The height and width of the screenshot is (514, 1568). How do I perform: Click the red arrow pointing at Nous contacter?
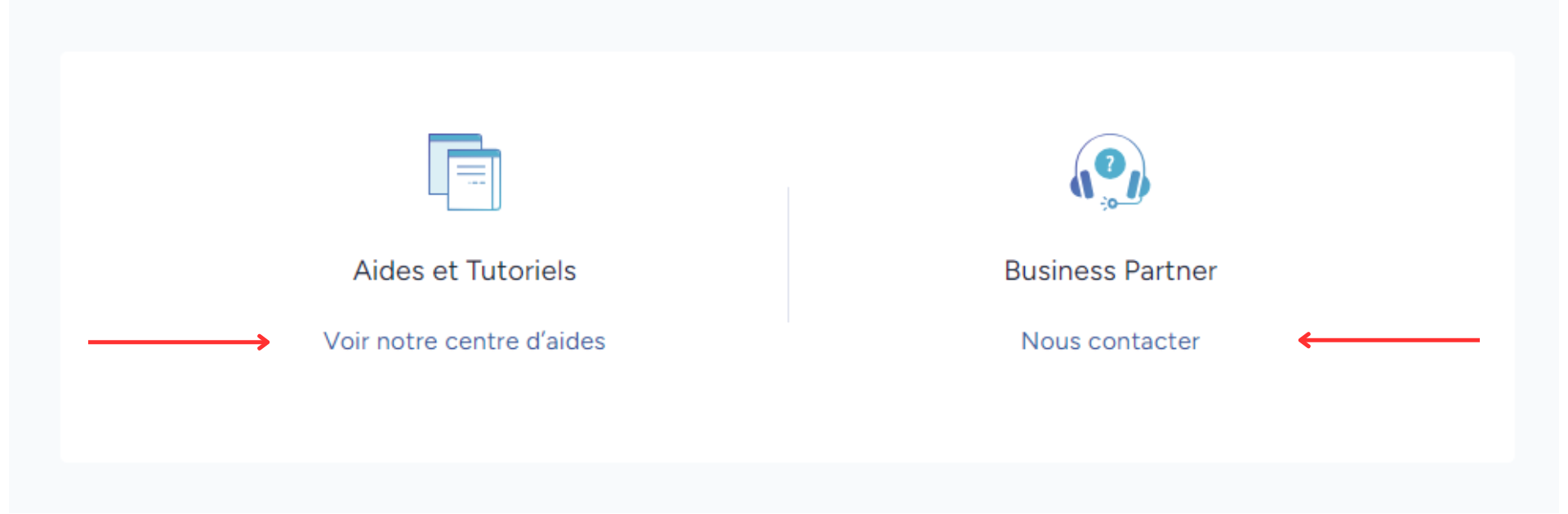[1388, 340]
